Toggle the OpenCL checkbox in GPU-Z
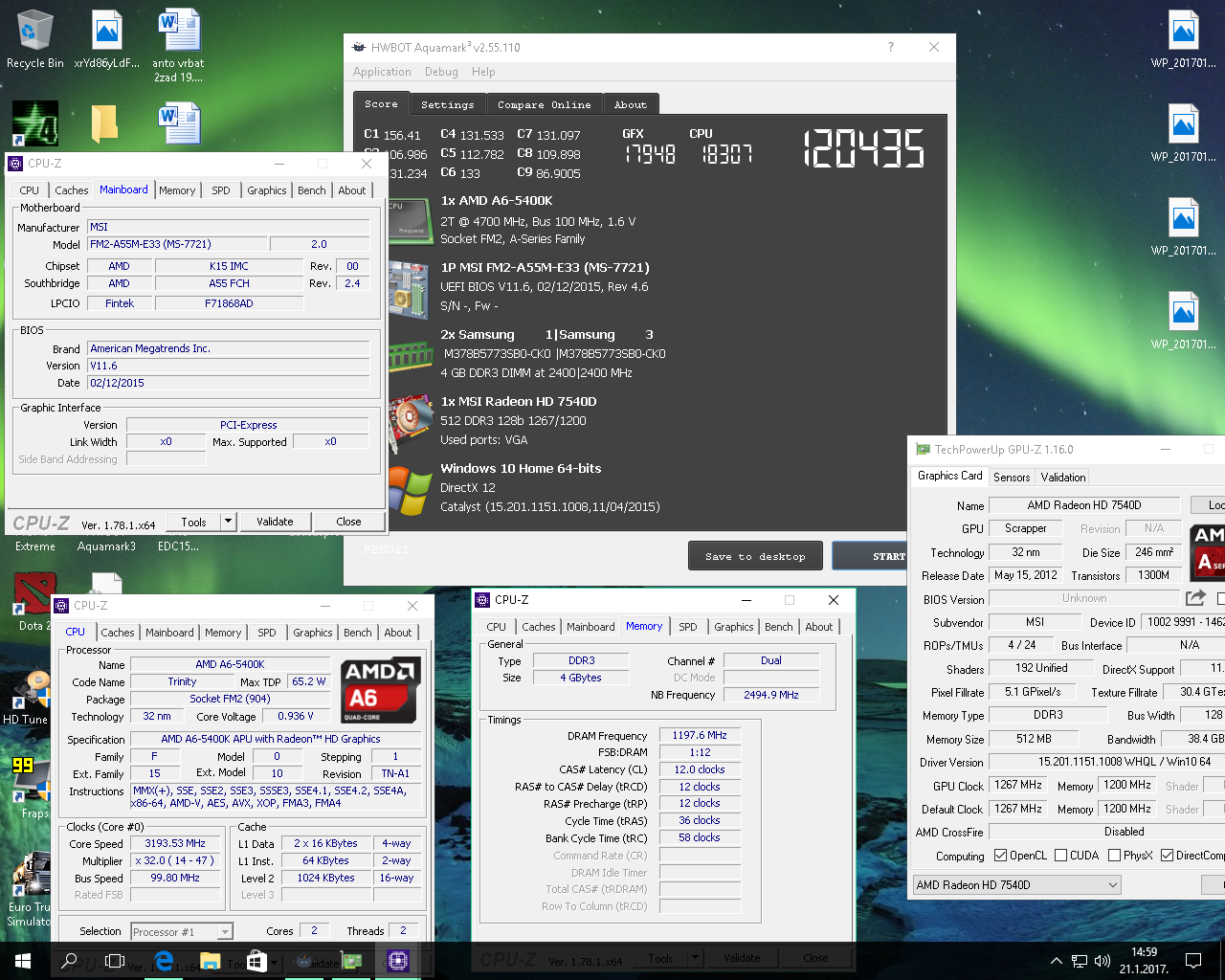 (x=1000, y=855)
